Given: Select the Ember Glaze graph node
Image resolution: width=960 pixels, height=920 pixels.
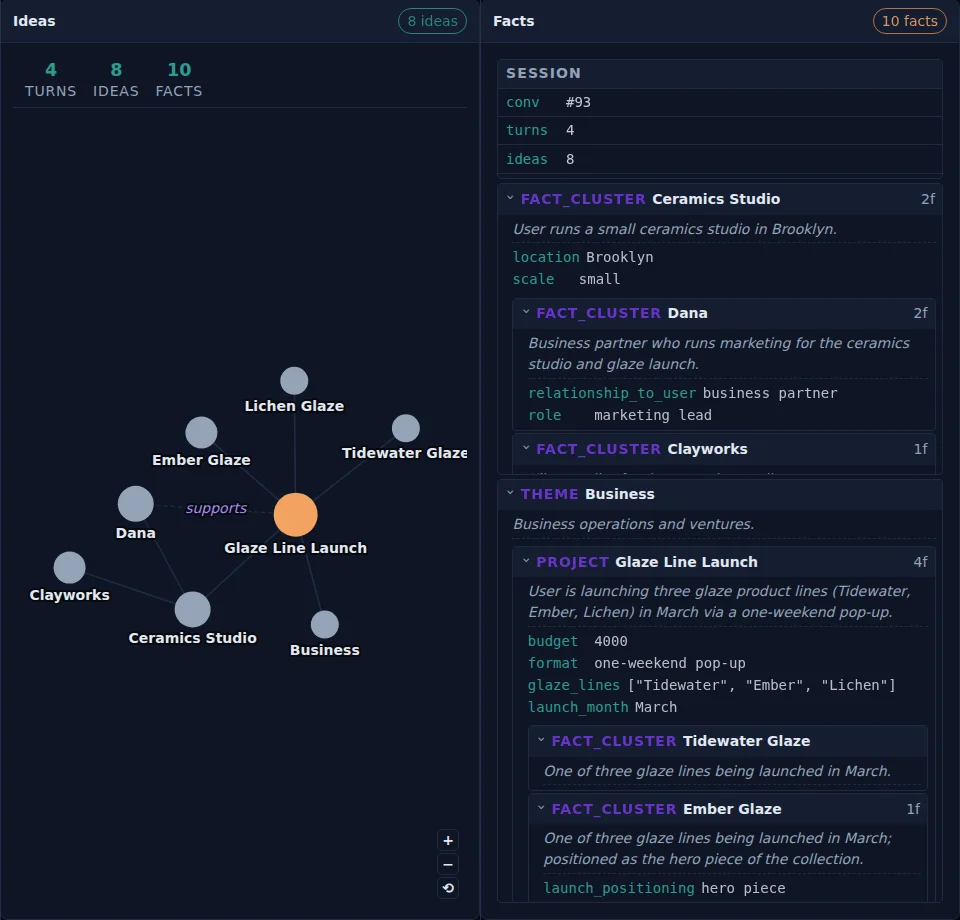Looking at the screenshot, I should 201,433.
